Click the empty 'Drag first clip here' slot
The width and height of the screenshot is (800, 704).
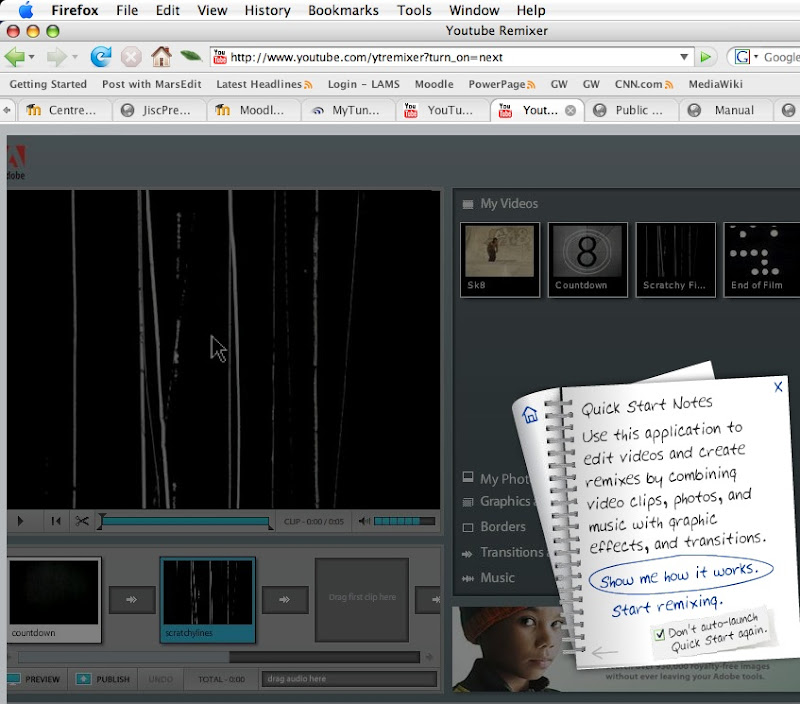click(x=362, y=599)
